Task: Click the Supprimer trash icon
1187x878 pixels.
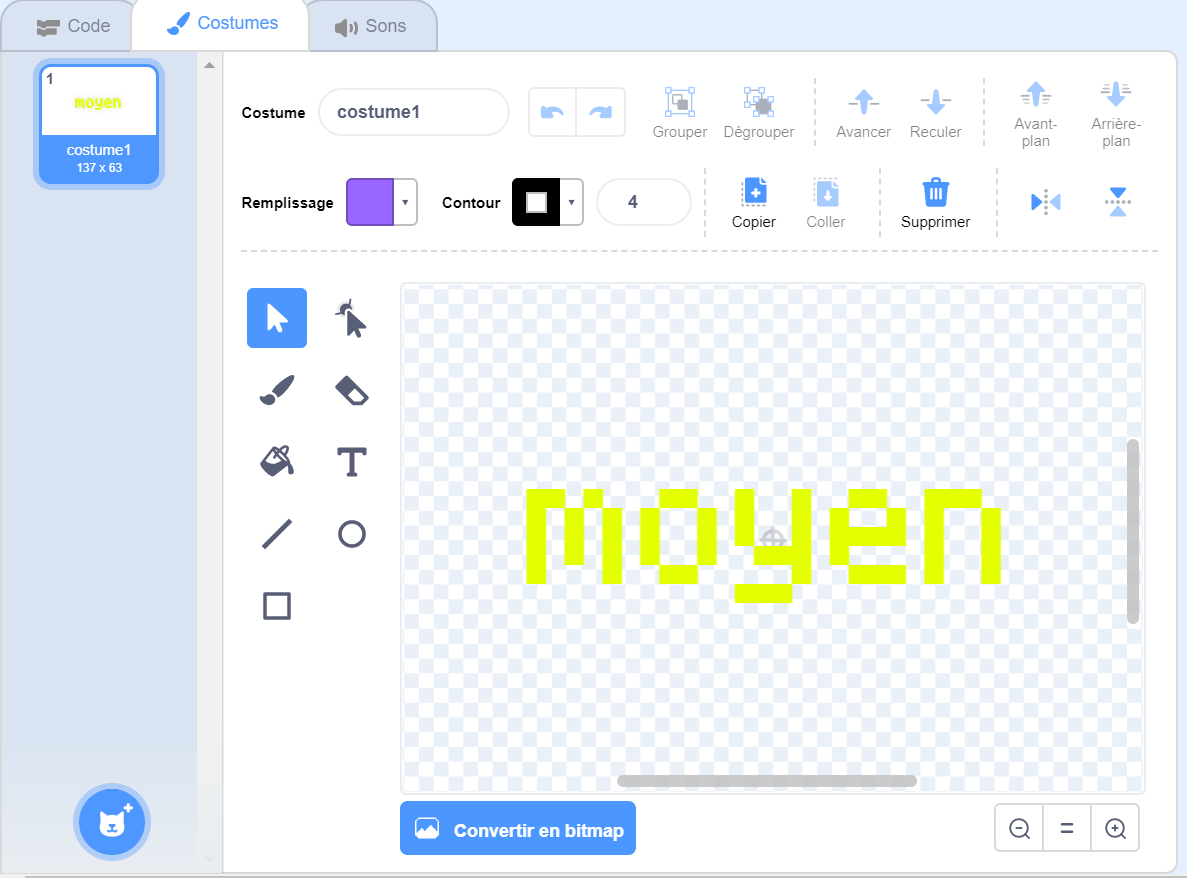Action: [935, 201]
